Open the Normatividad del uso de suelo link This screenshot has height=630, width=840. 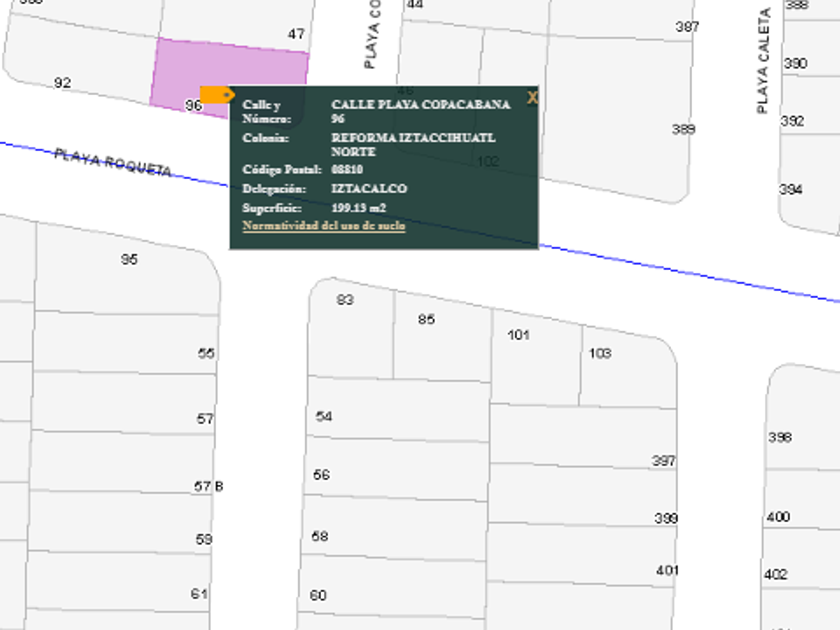pyautogui.click(x=324, y=226)
